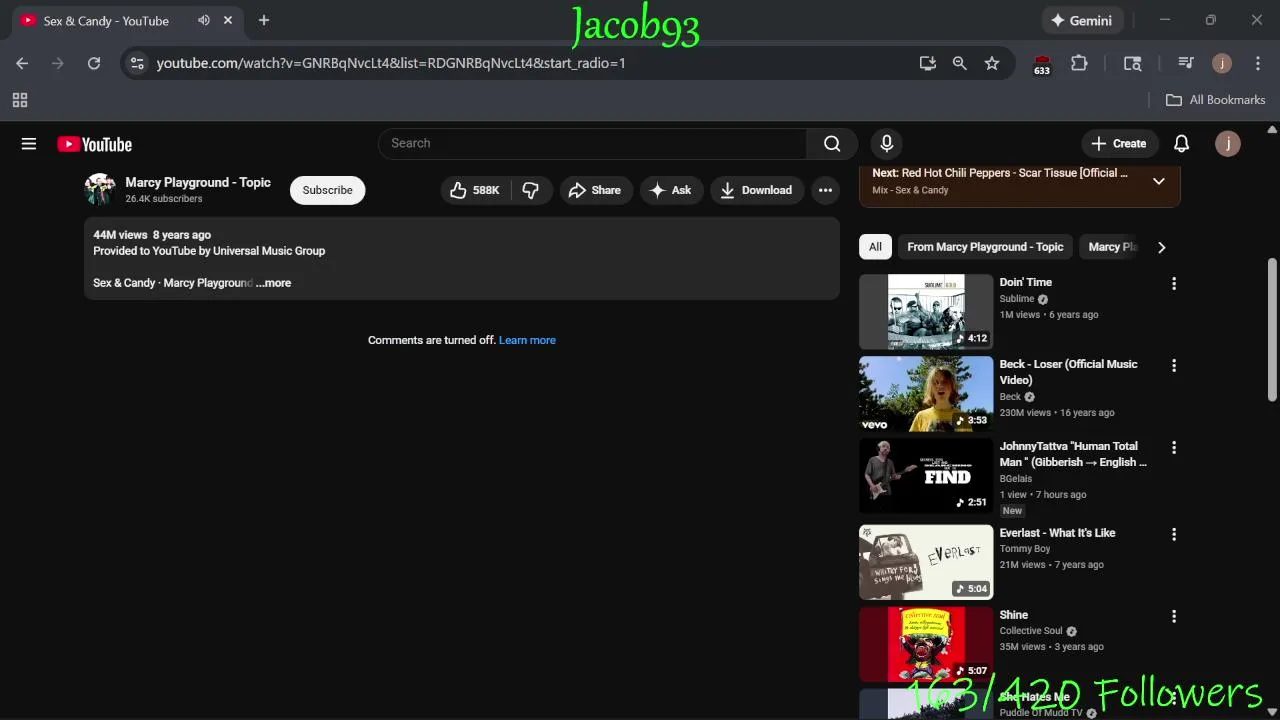1280x720 pixels.
Task: Open the Beck channel name
Action: [1011, 397]
